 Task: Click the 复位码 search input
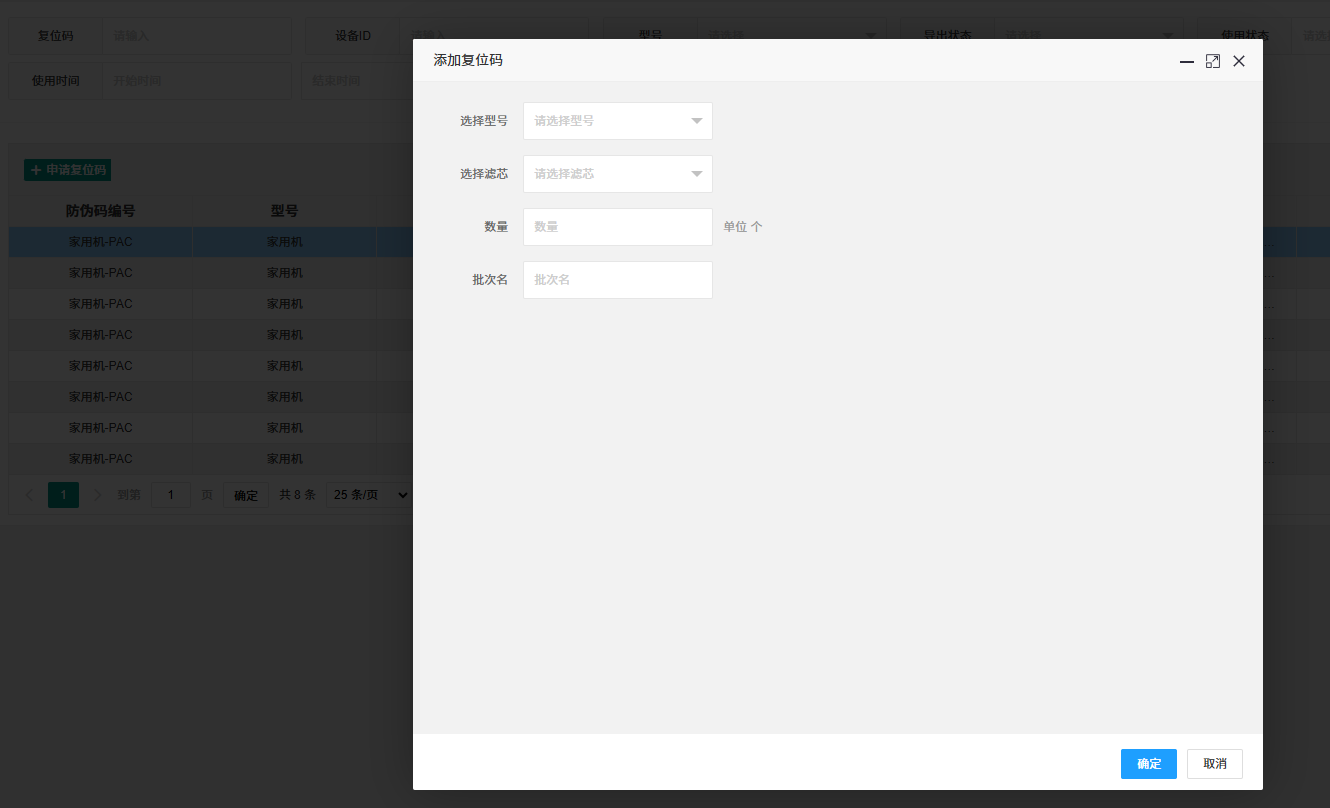196,35
